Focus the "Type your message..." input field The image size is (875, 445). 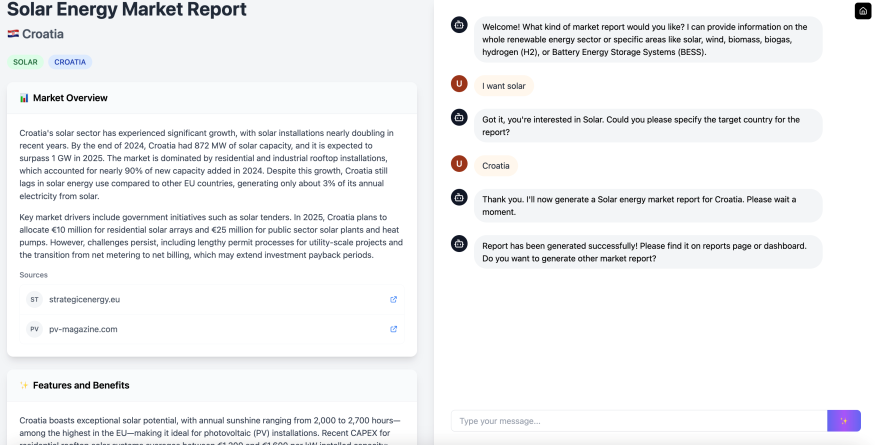click(638, 421)
